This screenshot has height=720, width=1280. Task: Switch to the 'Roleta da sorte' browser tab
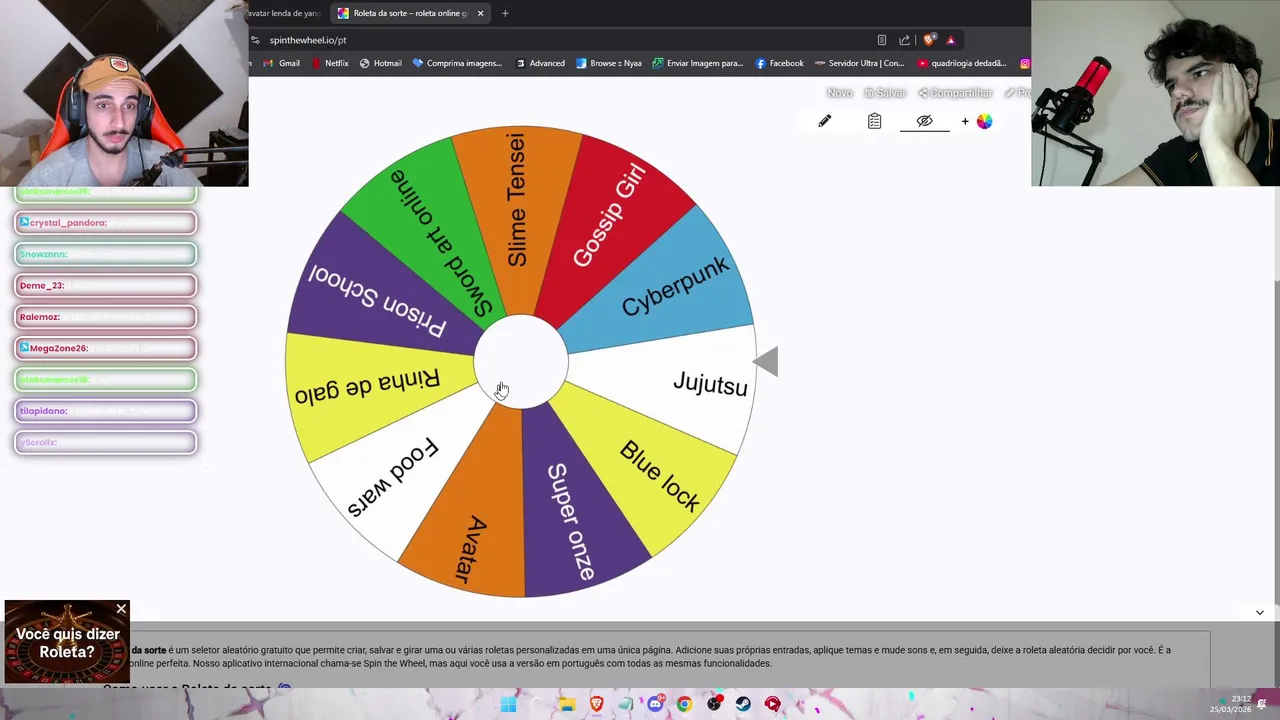pyautogui.click(x=410, y=13)
